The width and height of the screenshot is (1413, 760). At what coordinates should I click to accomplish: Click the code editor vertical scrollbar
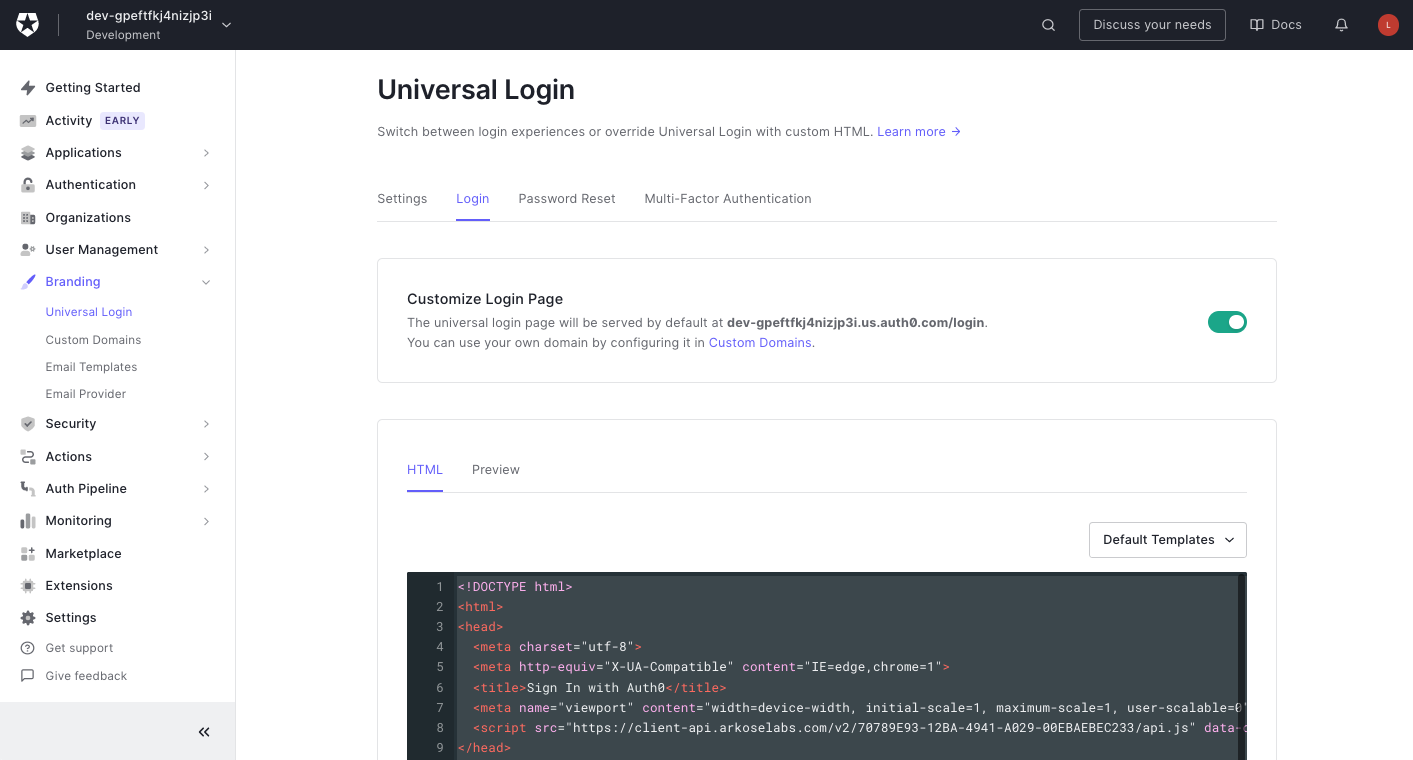click(x=1242, y=666)
